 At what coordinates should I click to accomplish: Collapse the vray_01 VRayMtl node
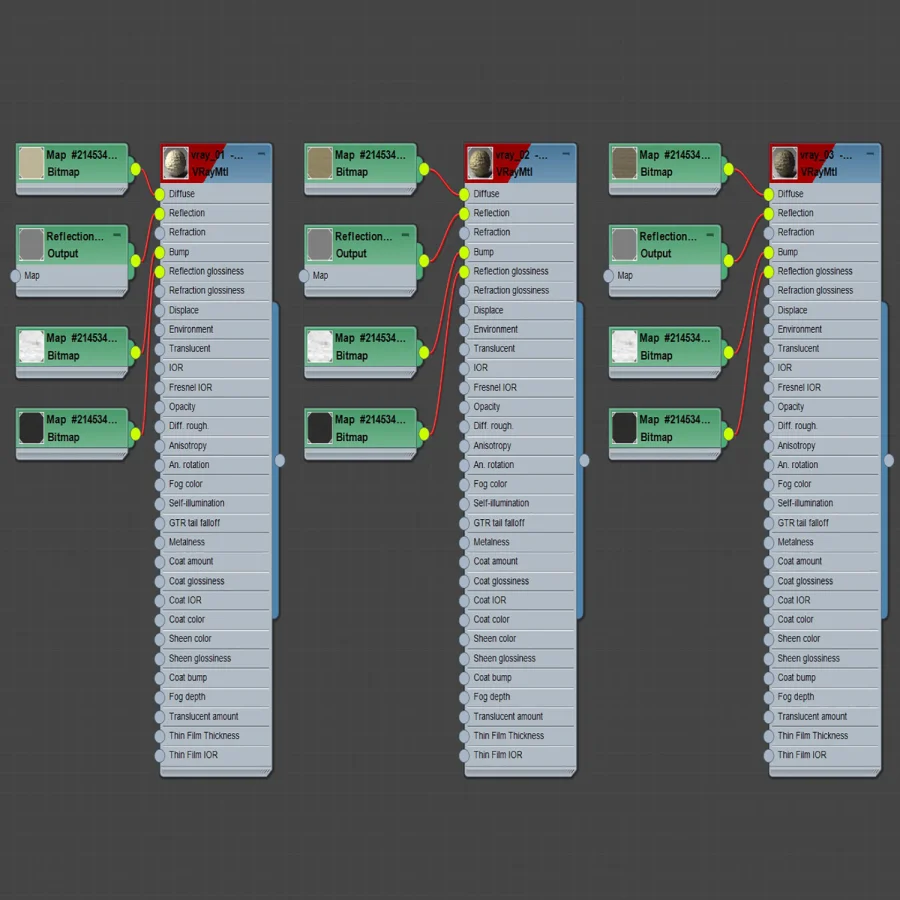pos(261,154)
